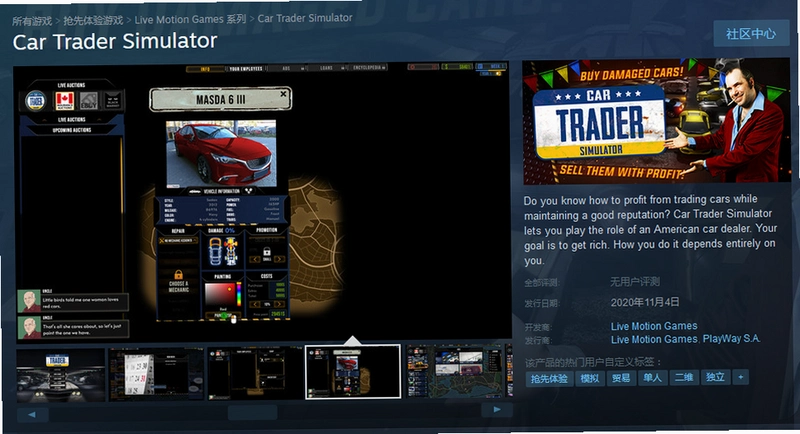800x434 pixels.
Task: Click the Live Motion Games developer link
Action: click(654, 326)
